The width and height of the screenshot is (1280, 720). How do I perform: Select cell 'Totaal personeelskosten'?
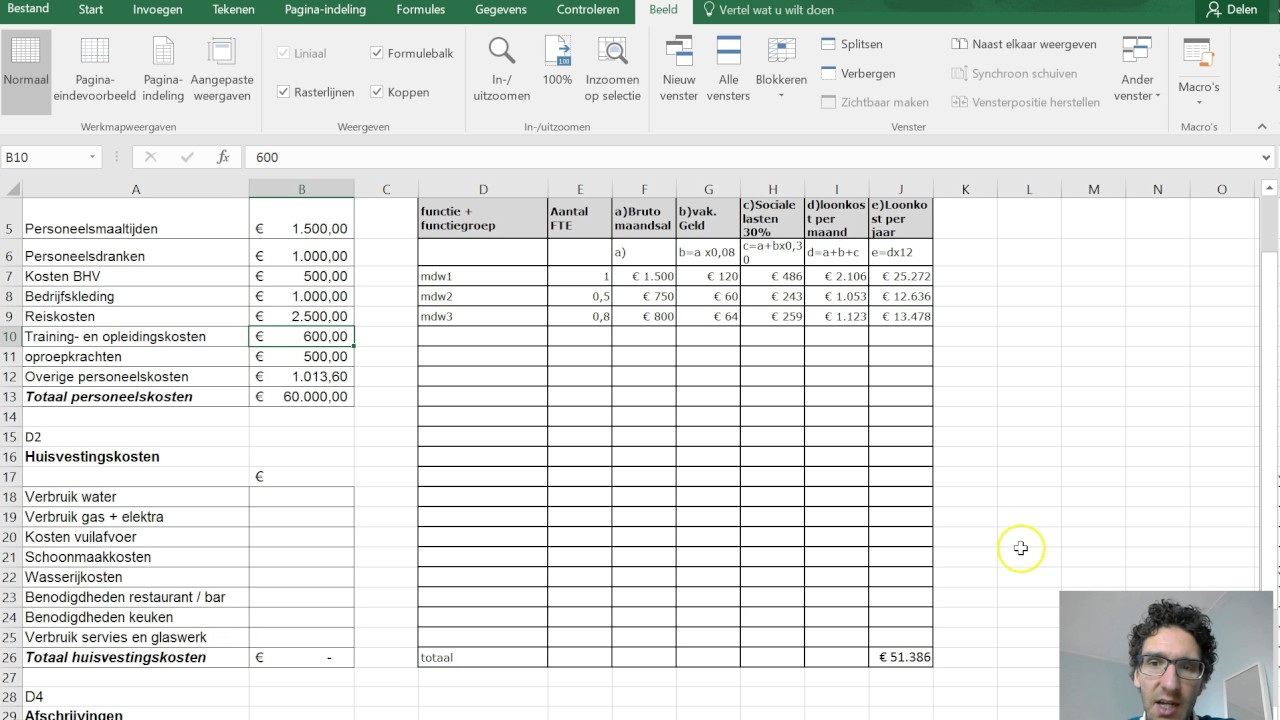click(136, 397)
